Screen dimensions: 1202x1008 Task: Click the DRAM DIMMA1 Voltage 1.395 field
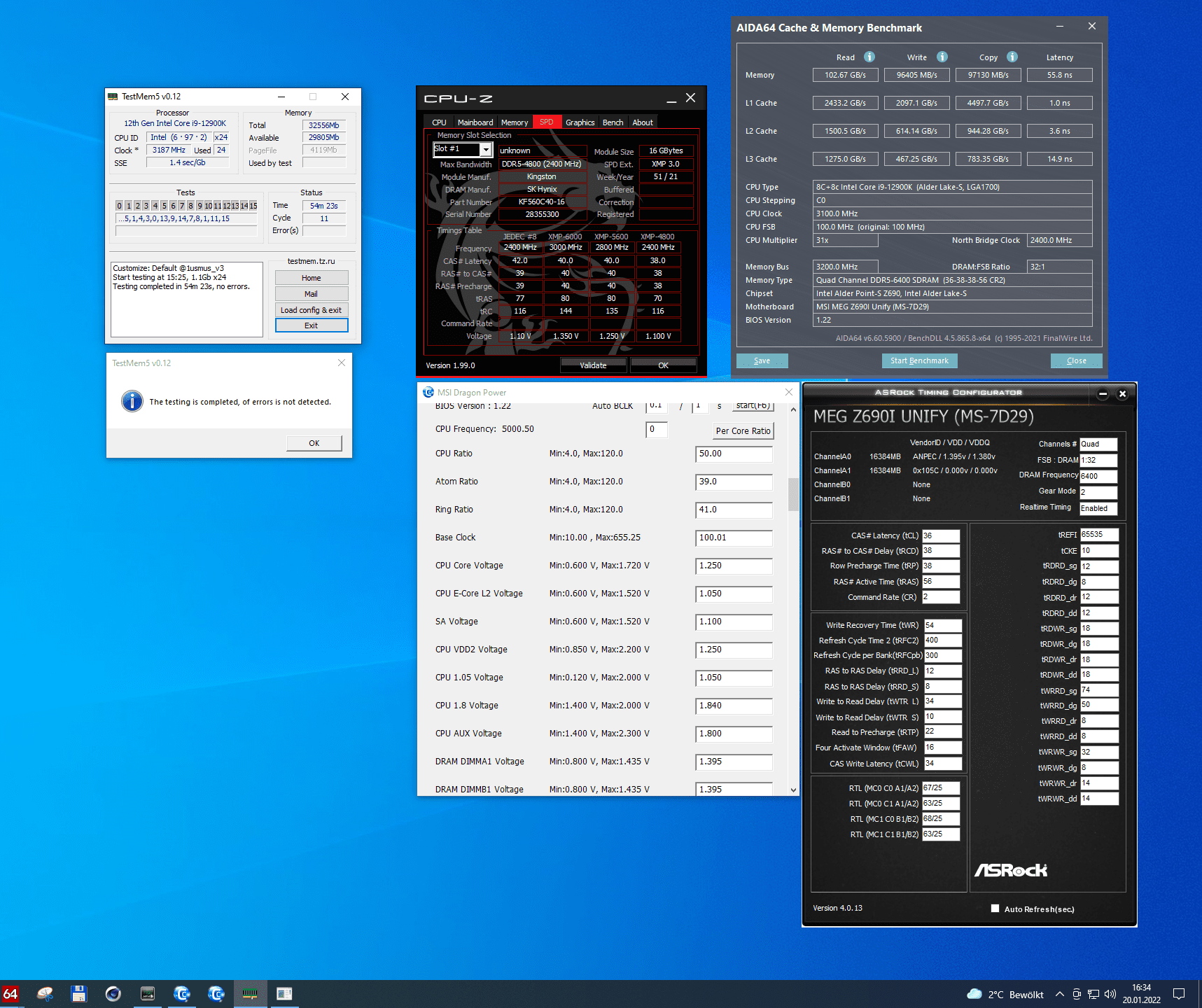tap(734, 762)
